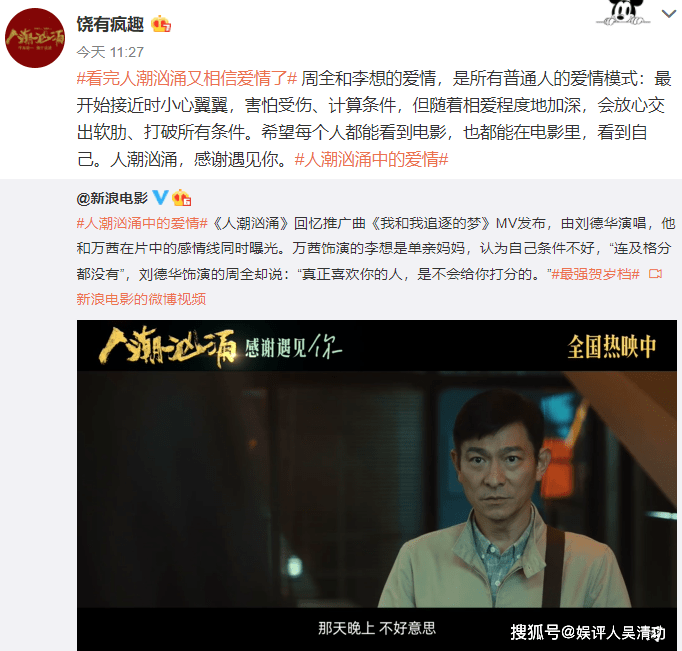Screen dimensions: 682x651
Task: Open #人潮汹涌中的爱情# tag in reposted text
Action: tap(142, 224)
